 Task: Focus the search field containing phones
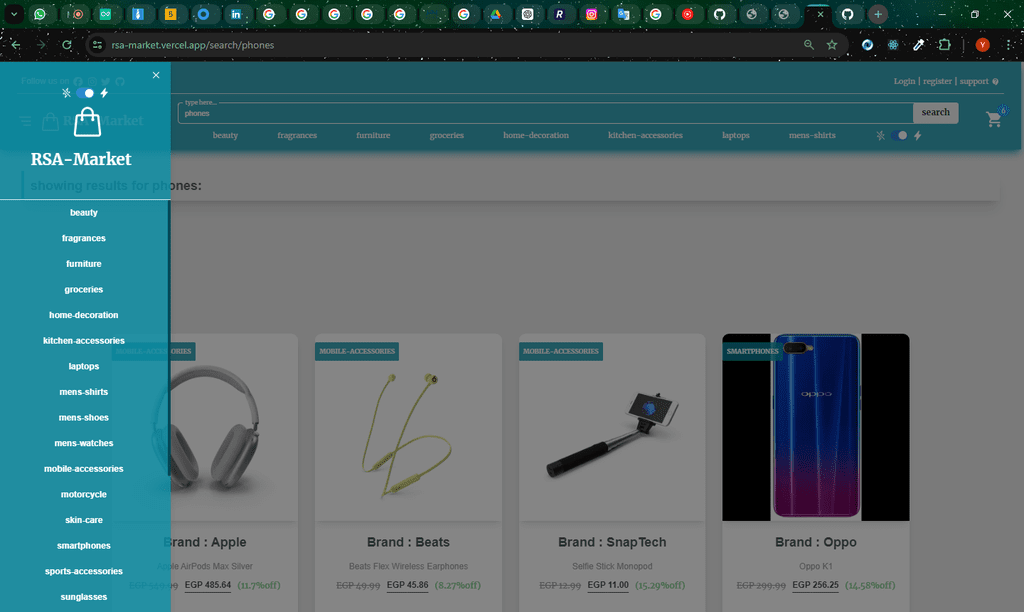(545, 113)
